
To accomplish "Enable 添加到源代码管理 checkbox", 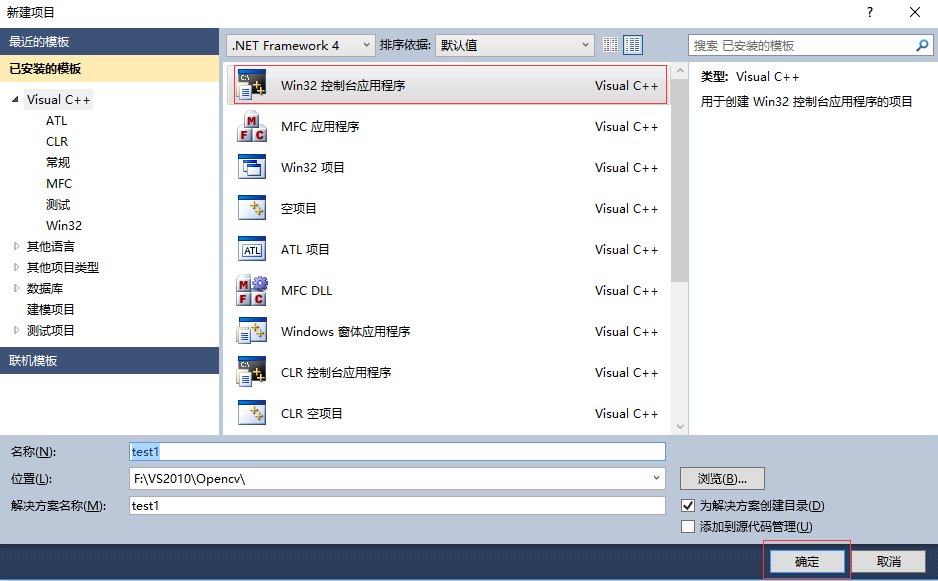I will tap(688, 527).
